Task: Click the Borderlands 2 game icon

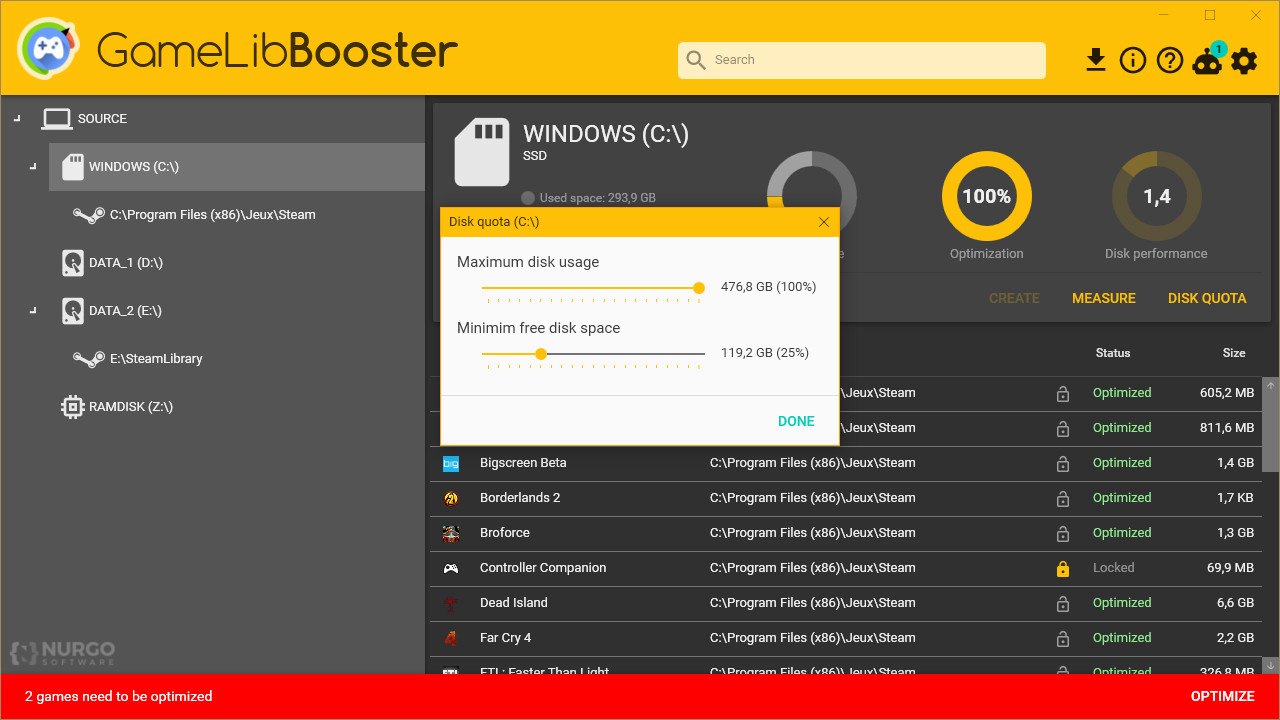Action: (450, 497)
